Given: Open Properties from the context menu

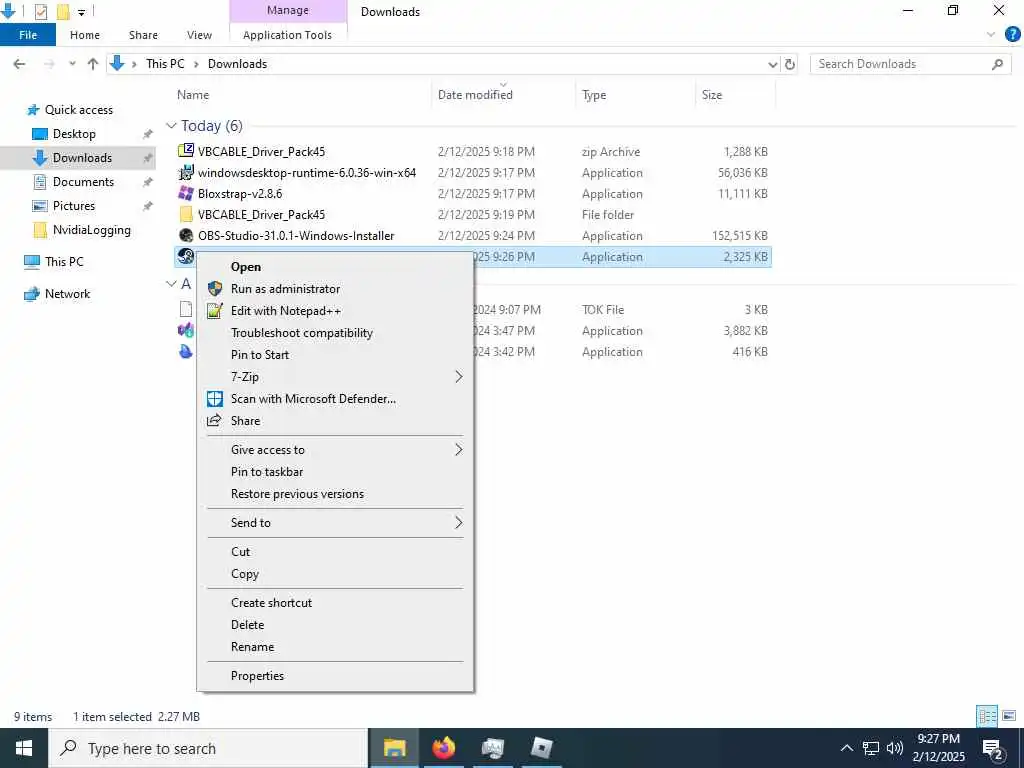Looking at the screenshot, I should 257,676.
